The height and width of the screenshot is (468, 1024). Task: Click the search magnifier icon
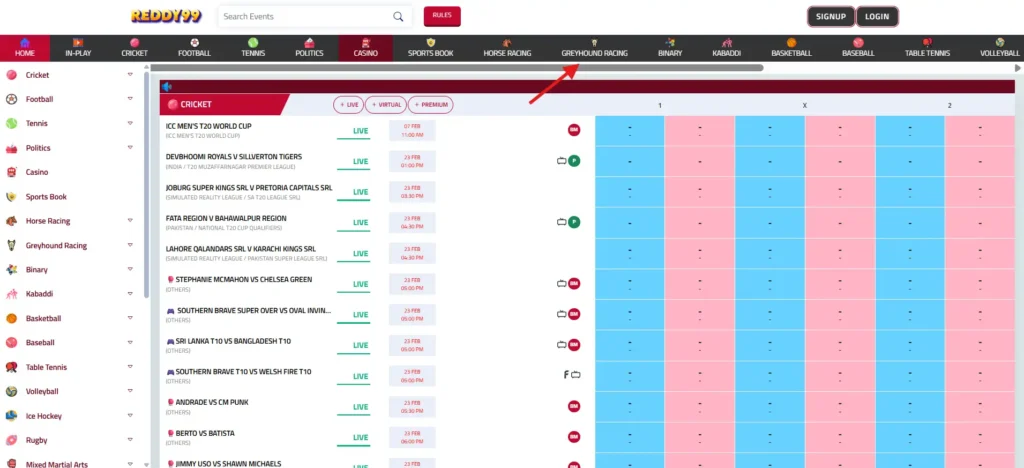tap(399, 17)
